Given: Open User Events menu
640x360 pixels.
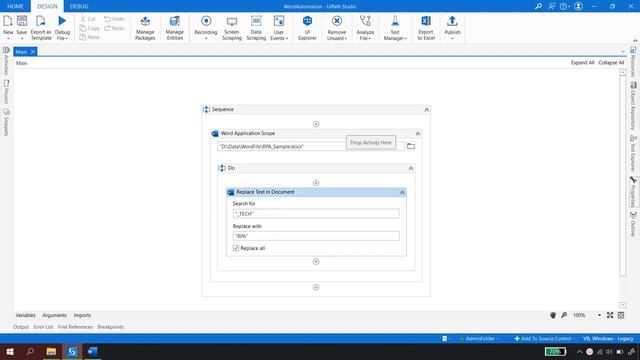Looking at the screenshot, I should (x=279, y=28).
